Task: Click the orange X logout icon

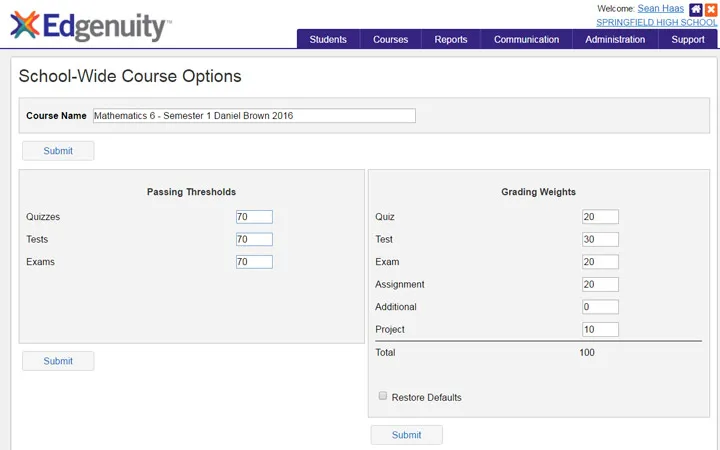Action: (x=711, y=9)
